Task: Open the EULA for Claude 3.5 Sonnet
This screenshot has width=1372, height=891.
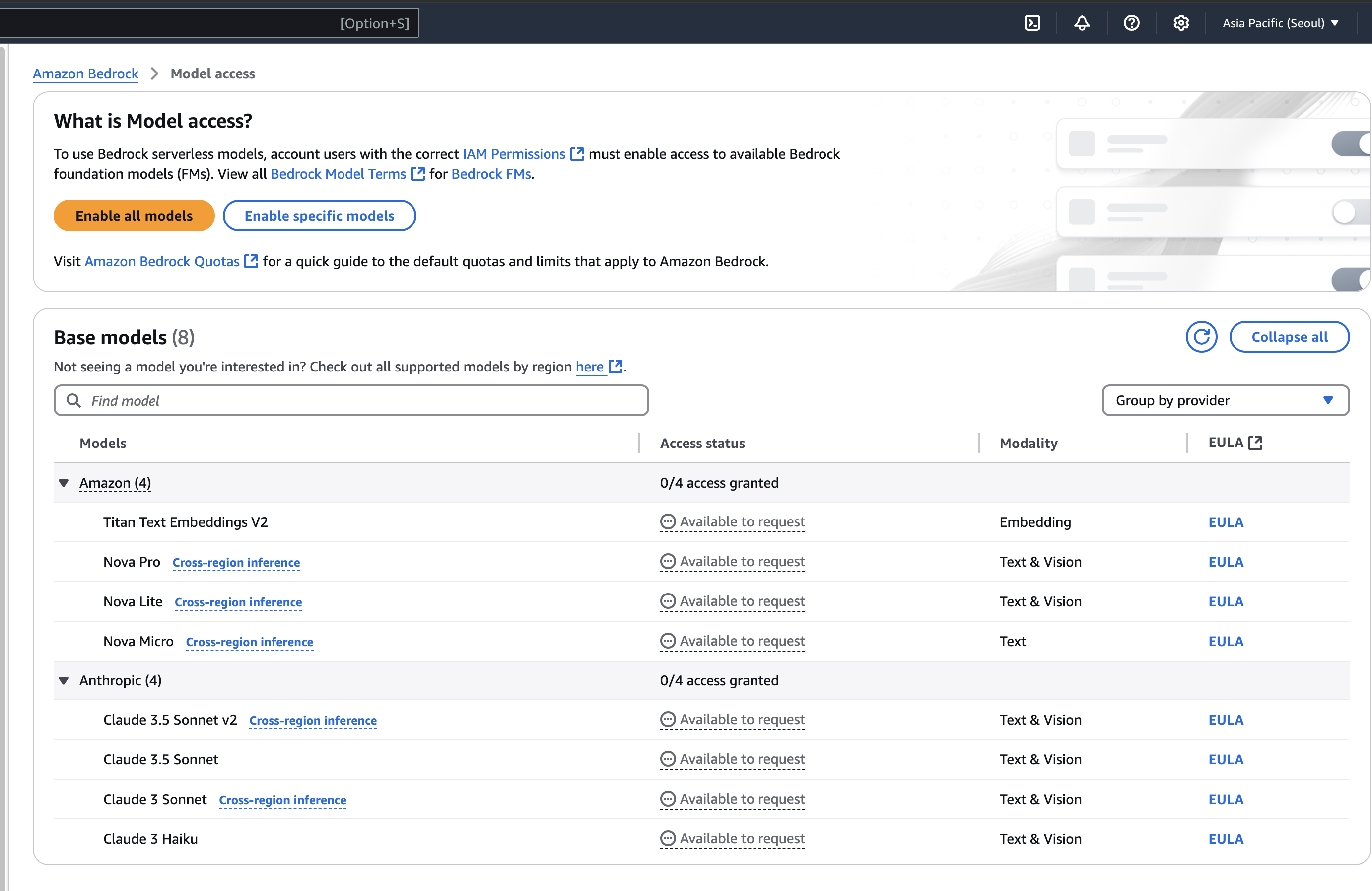Action: 1226,759
